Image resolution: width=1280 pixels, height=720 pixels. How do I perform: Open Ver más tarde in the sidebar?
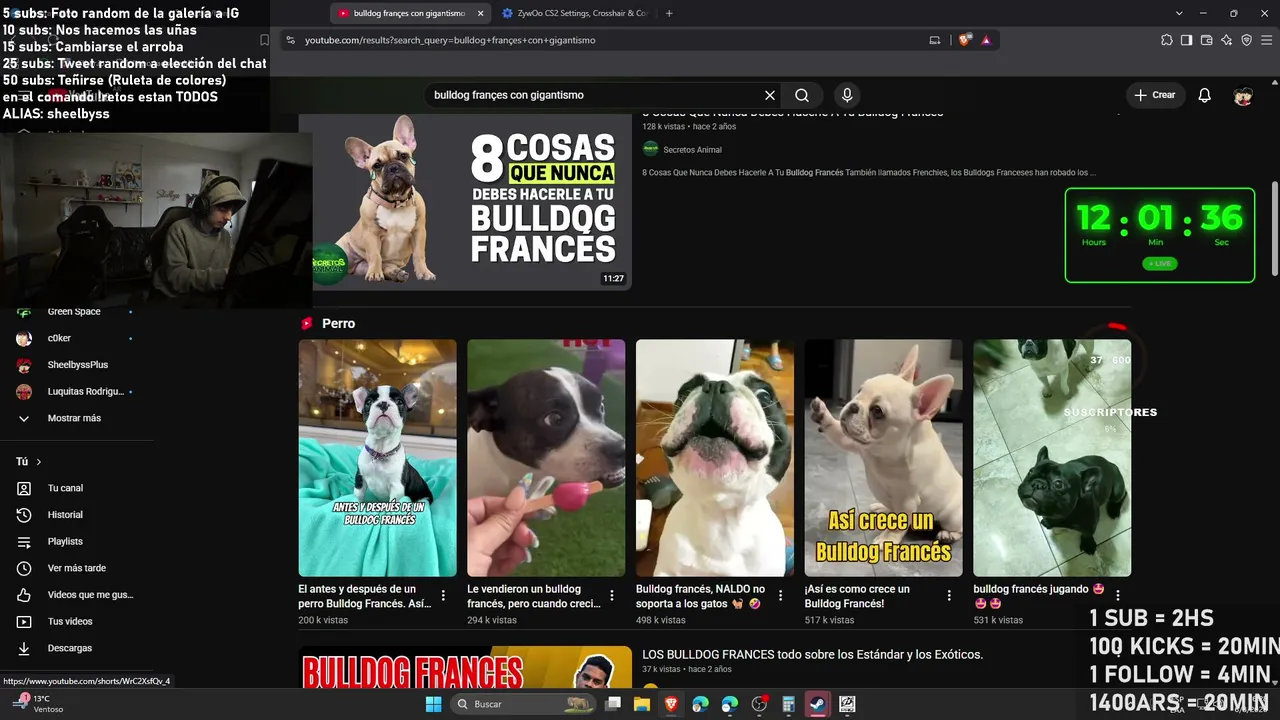point(76,568)
